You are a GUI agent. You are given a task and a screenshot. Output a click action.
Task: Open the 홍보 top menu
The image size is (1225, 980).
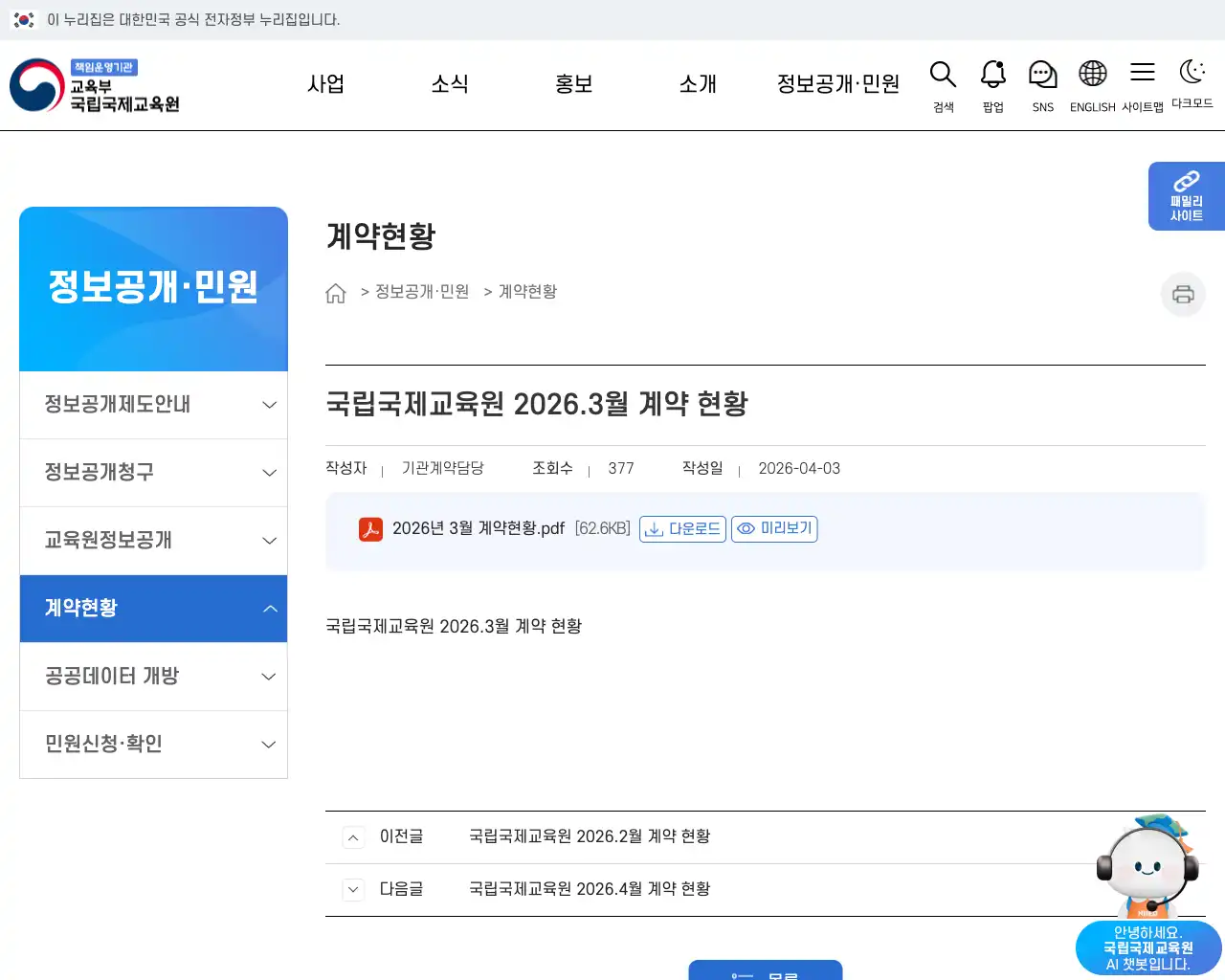pyautogui.click(x=574, y=84)
